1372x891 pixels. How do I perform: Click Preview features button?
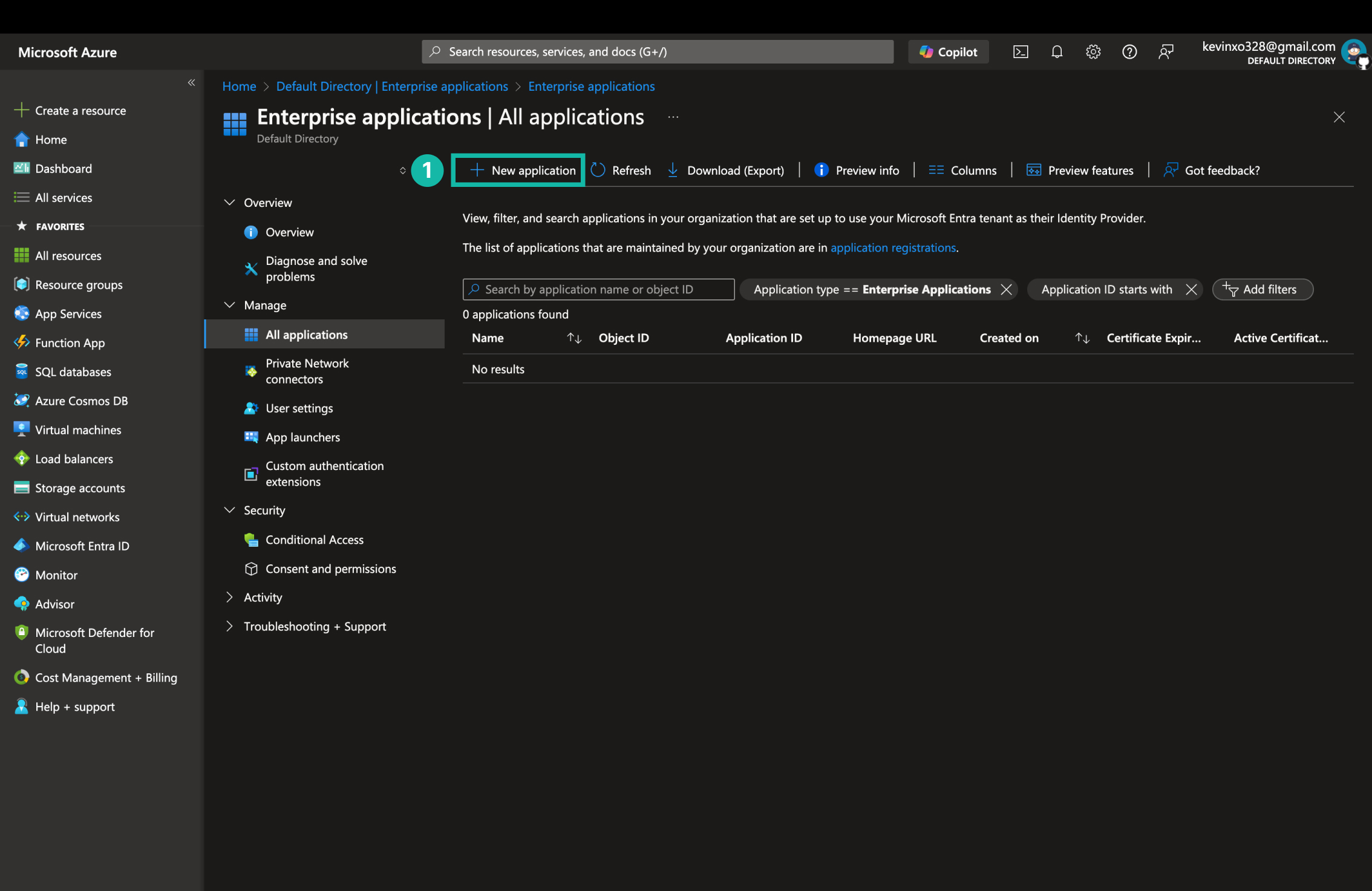click(1080, 170)
